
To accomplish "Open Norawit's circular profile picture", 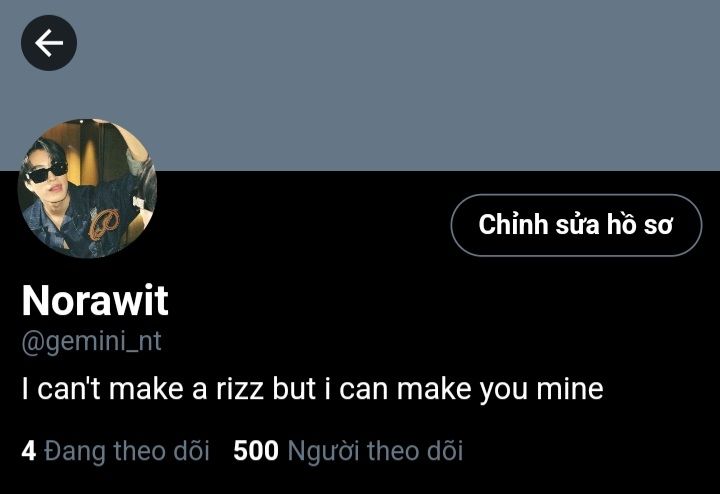I will pos(87,188).
